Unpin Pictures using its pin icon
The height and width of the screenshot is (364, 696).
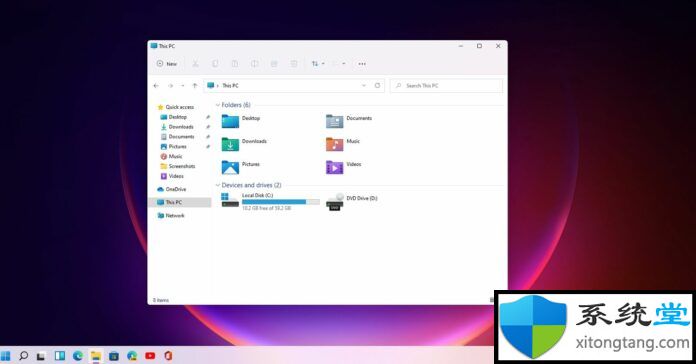pos(208,146)
